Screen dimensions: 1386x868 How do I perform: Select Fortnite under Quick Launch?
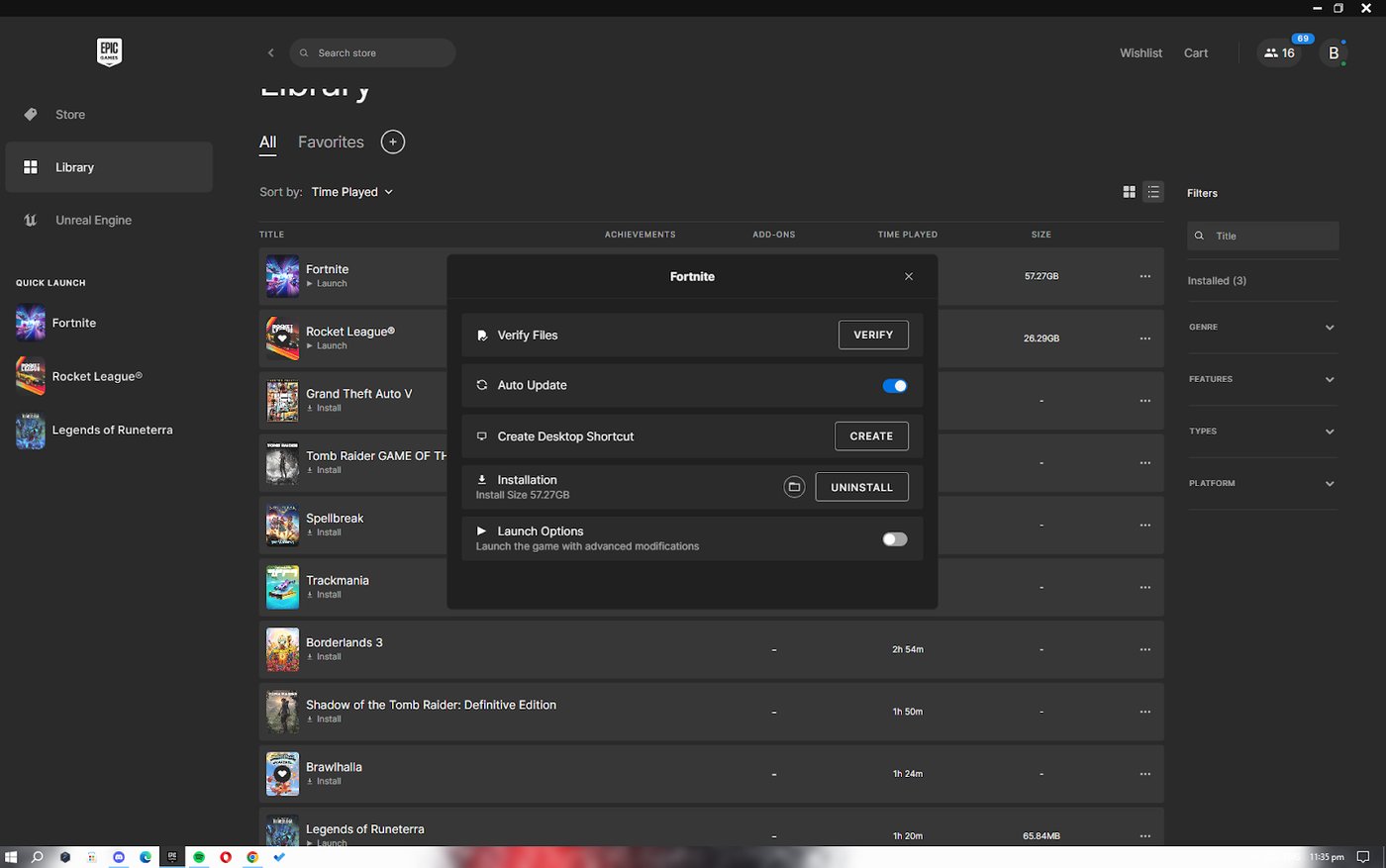(72, 323)
